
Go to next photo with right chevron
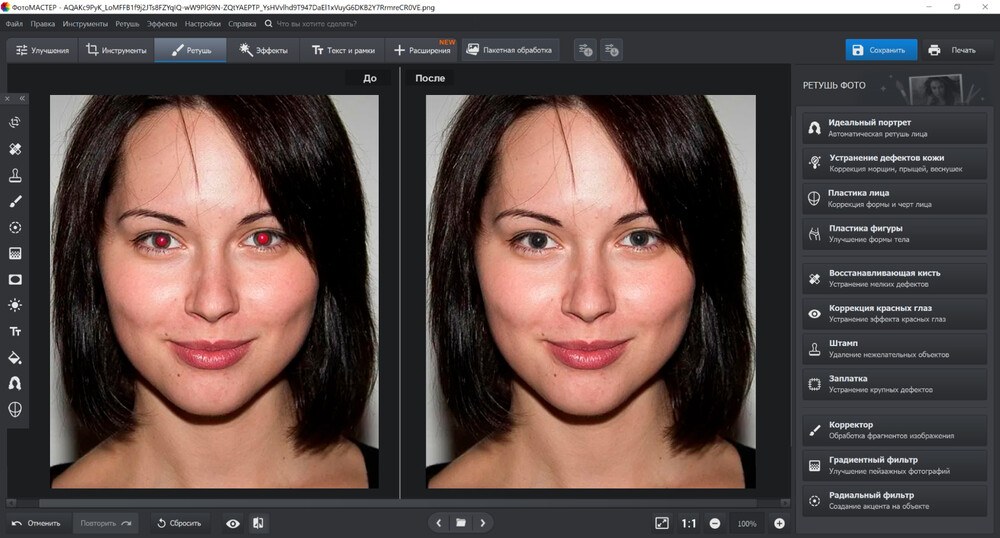tap(483, 523)
